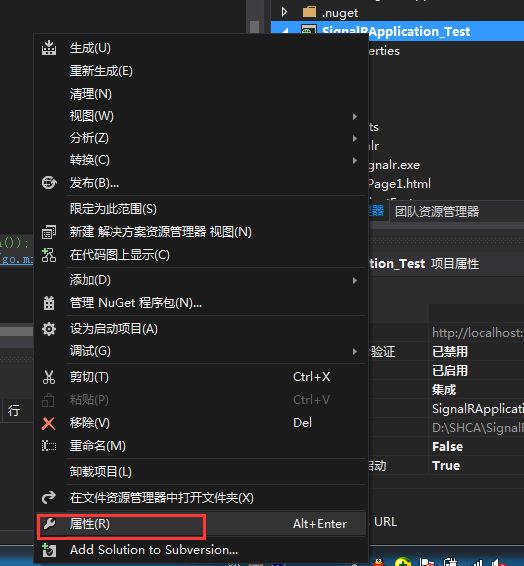This screenshot has width=524, height=566.
Task: Click the wrench properties icon
Action: pyautogui.click(x=49, y=523)
